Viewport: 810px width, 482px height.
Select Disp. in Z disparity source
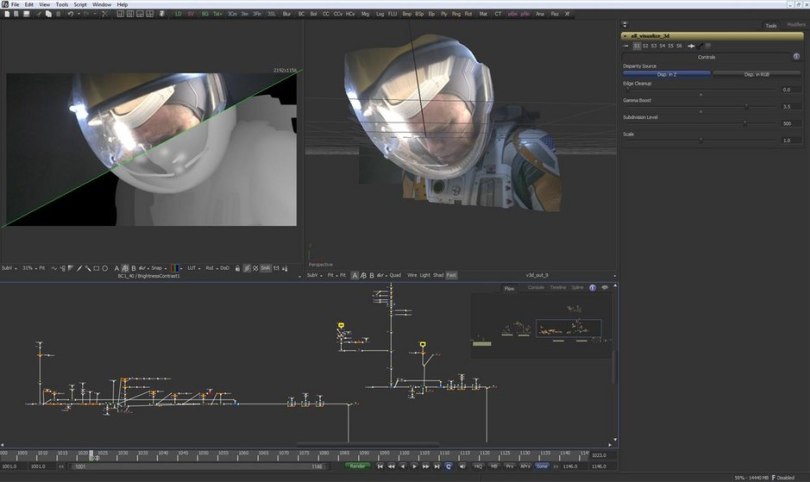[x=666, y=74]
